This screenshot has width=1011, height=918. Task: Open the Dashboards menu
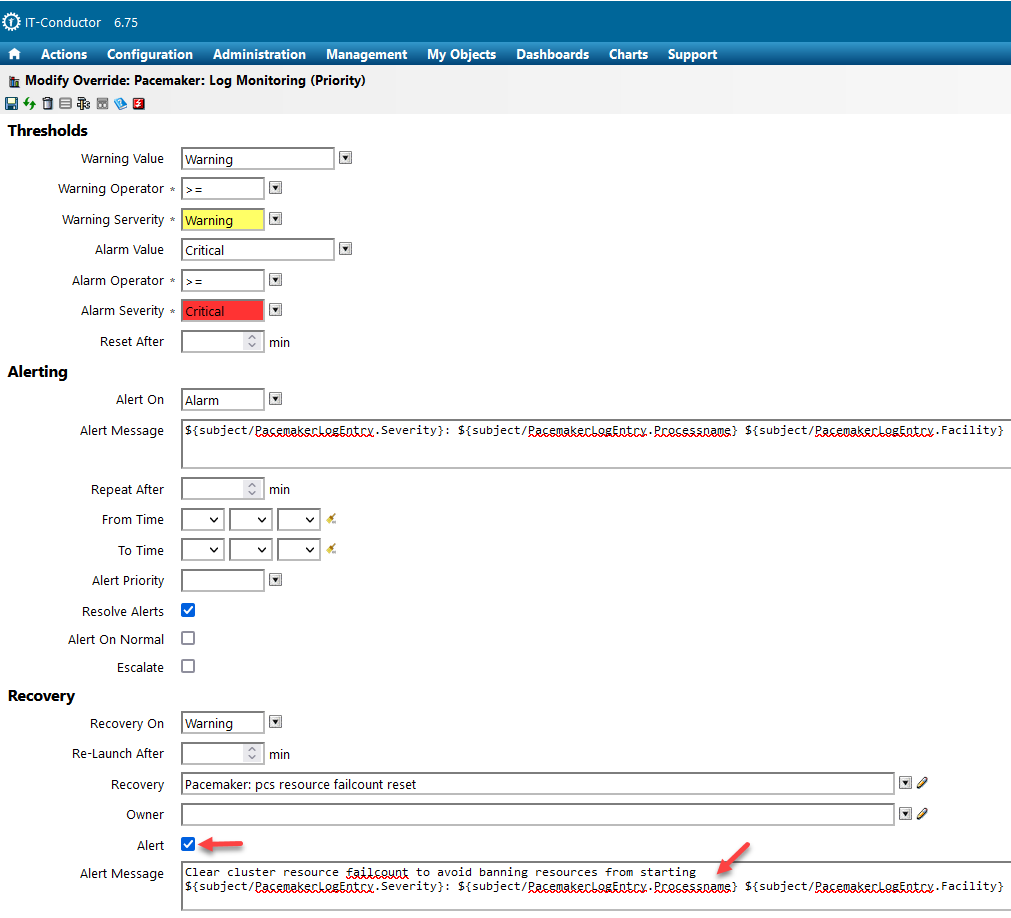[552, 55]
